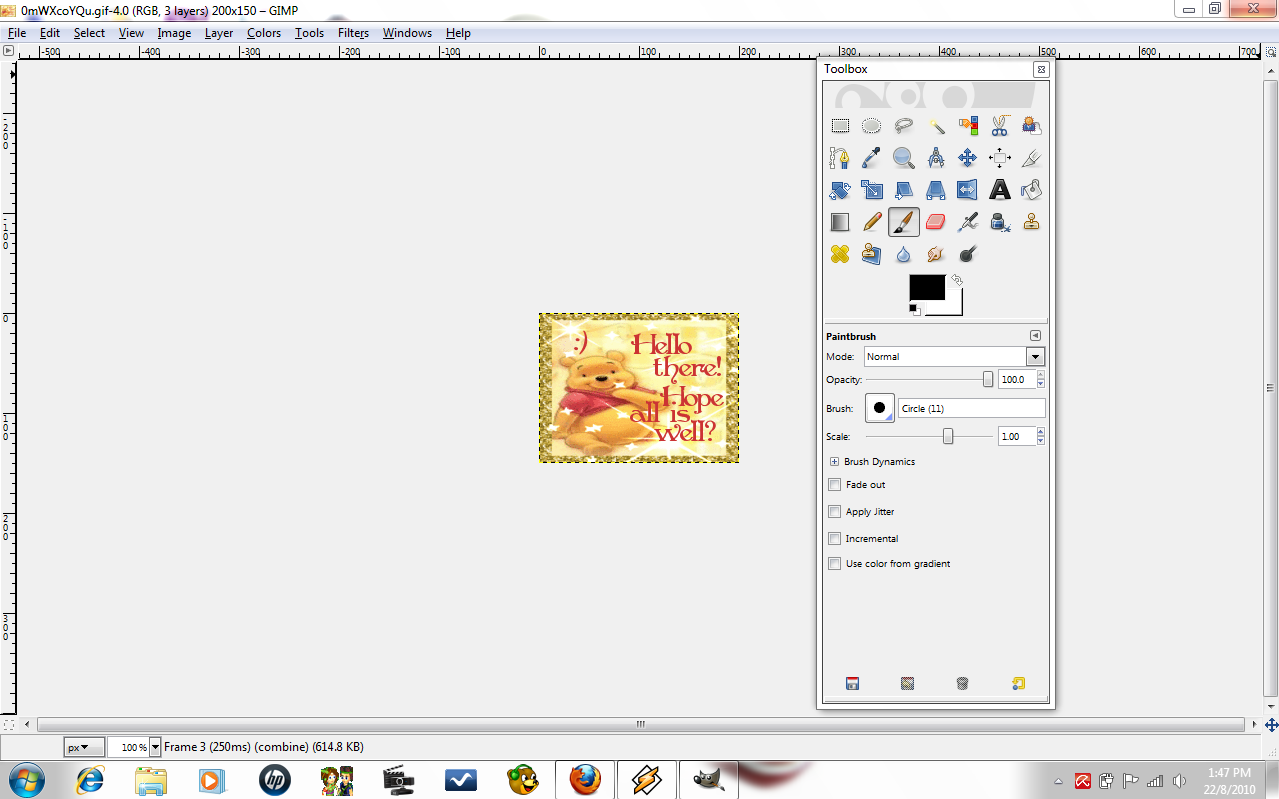This screenshot has height=799, width=1279.
Task: Select the Clone stamp tool
Action: click(1032, 222)
